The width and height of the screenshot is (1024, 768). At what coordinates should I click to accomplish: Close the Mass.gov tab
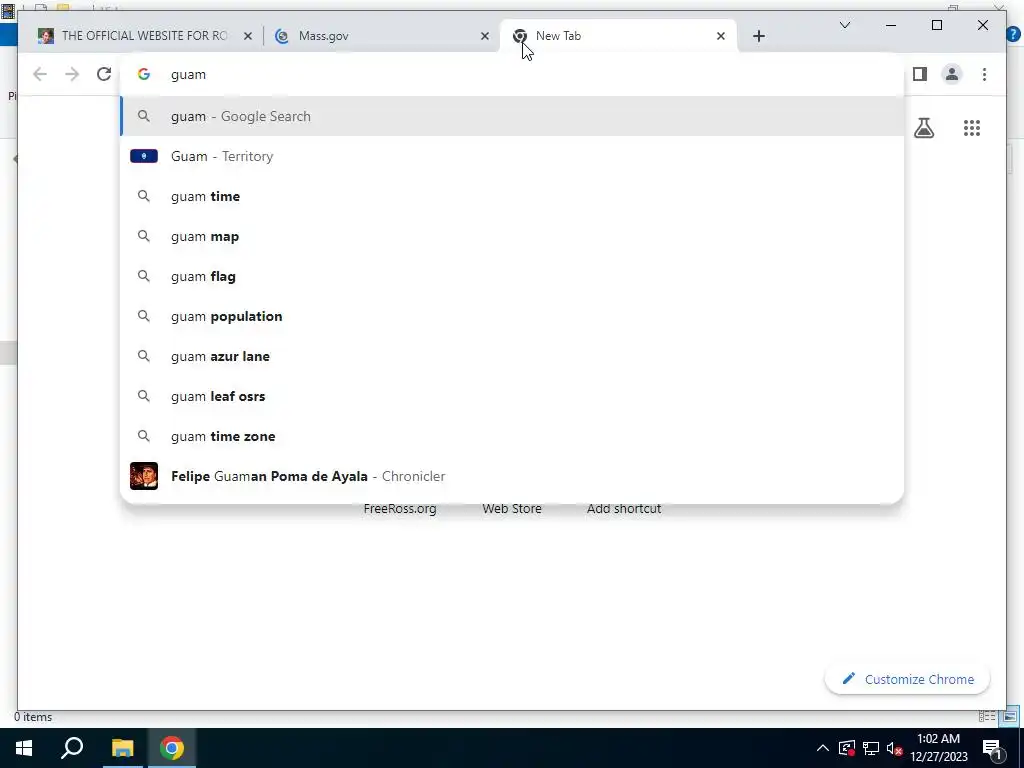click(485, 36)
